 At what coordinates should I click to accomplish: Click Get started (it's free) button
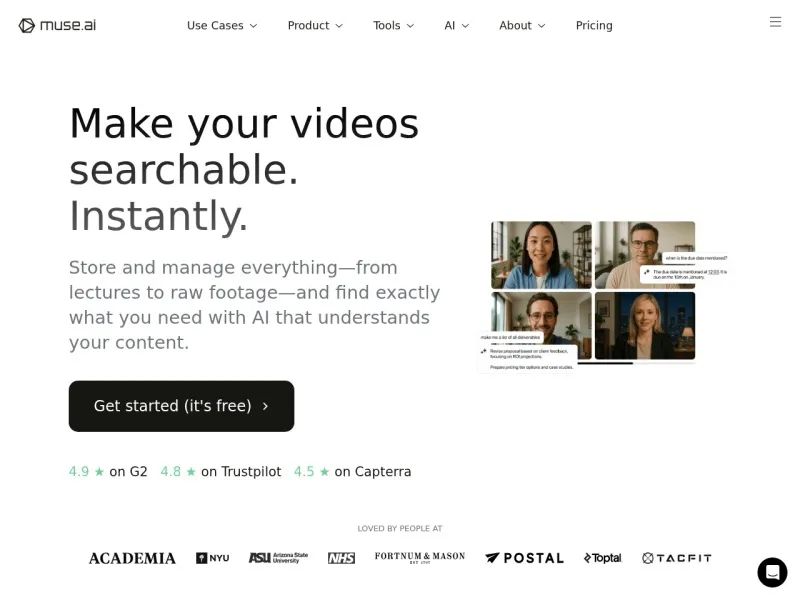coord(181,406)
